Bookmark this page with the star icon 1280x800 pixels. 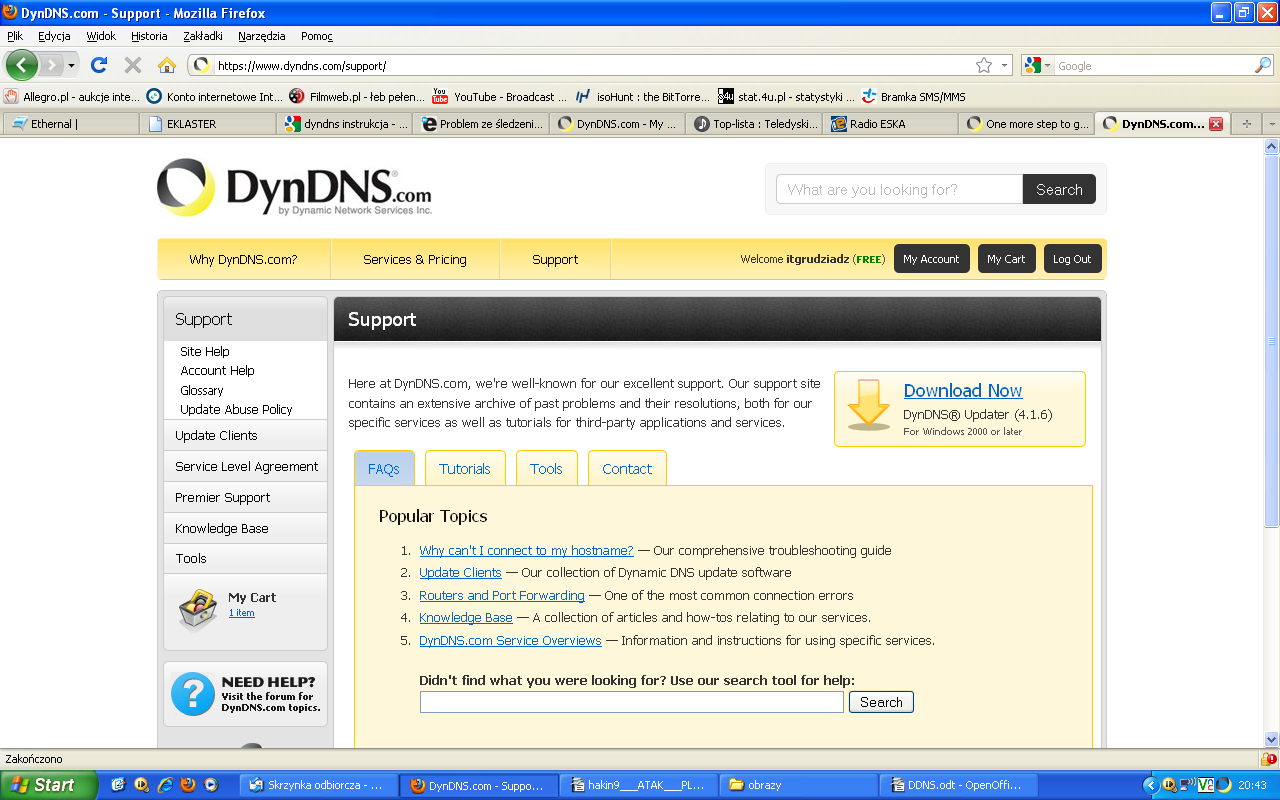click(x=984, y=65)
